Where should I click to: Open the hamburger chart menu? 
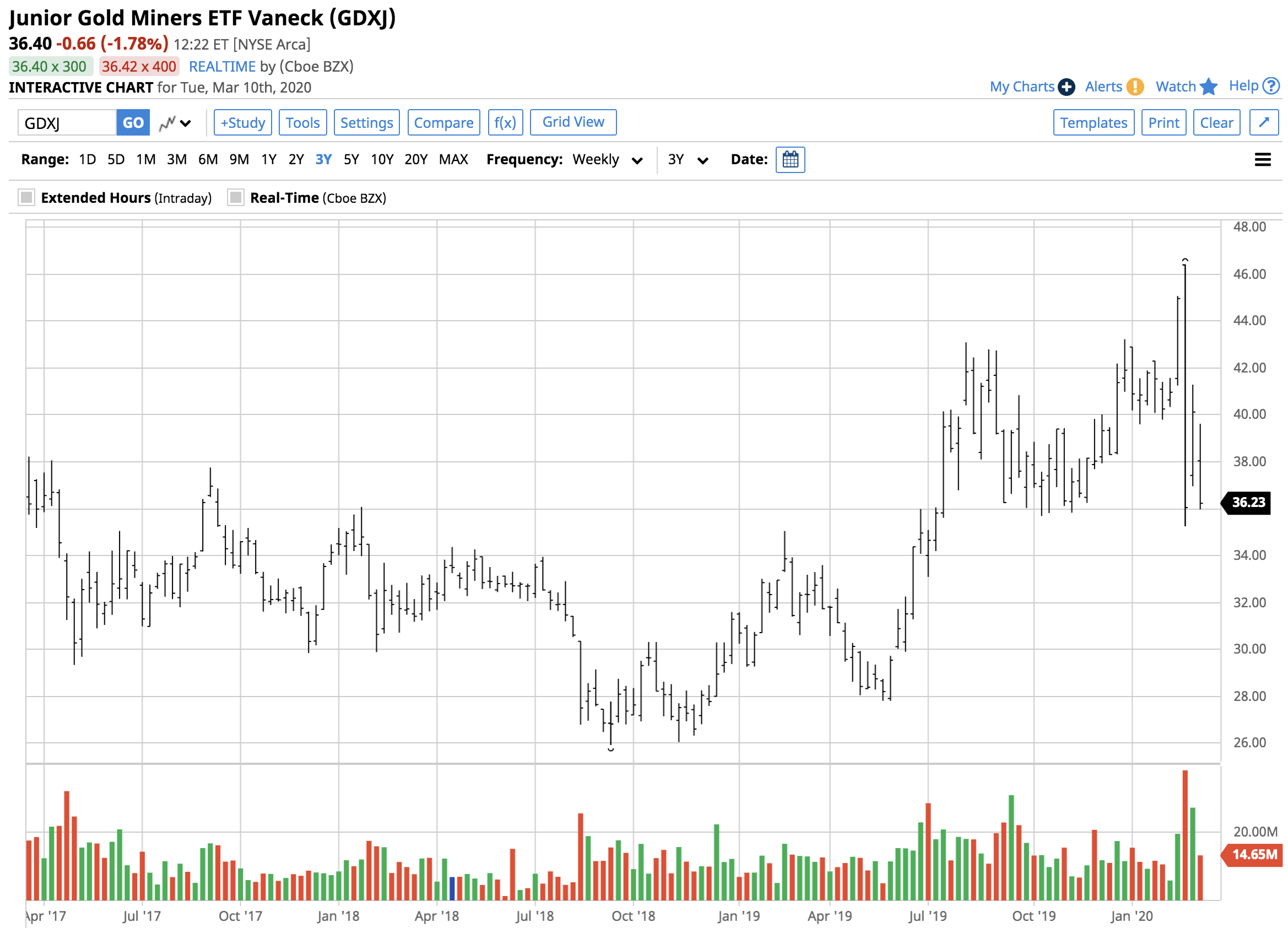tap(1262, 160)
